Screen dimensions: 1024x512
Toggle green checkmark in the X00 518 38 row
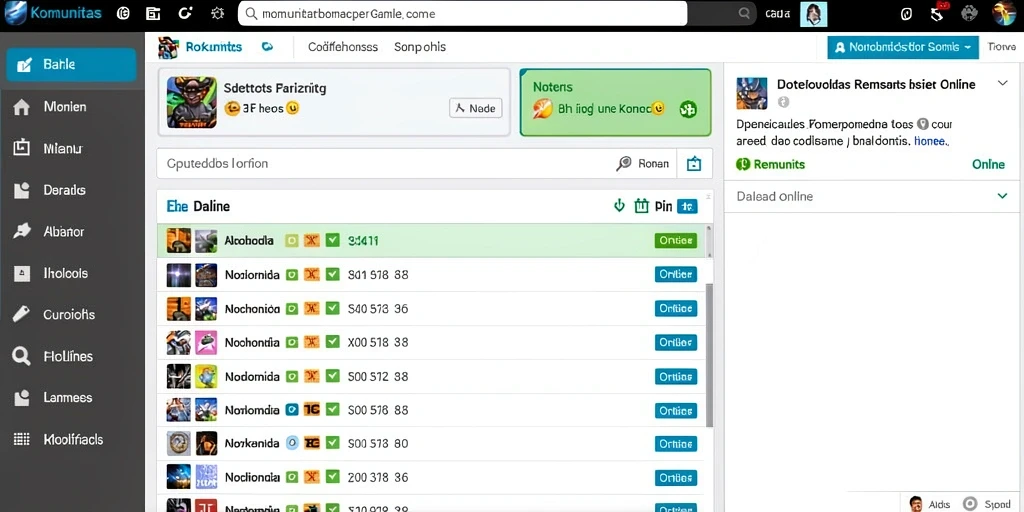click(x=332, y=342)
